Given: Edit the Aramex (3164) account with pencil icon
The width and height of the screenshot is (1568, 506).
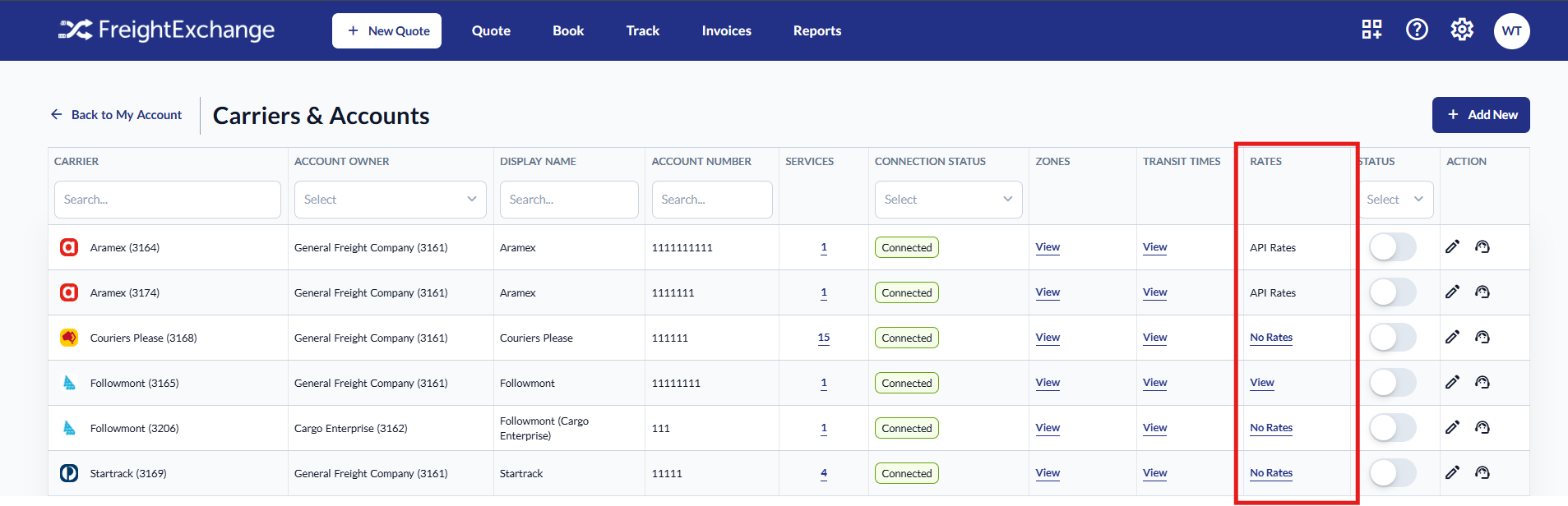Looking at the screenshot, I should 1453,246.
